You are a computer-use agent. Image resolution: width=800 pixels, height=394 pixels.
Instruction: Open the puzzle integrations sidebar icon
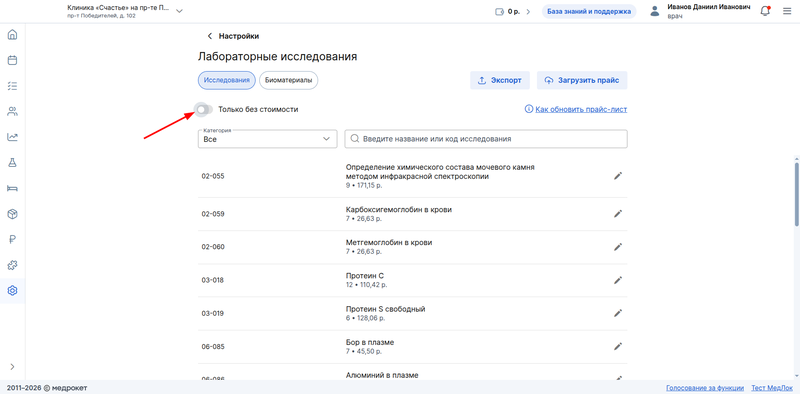pyautogui.click(x=12, y=265)
